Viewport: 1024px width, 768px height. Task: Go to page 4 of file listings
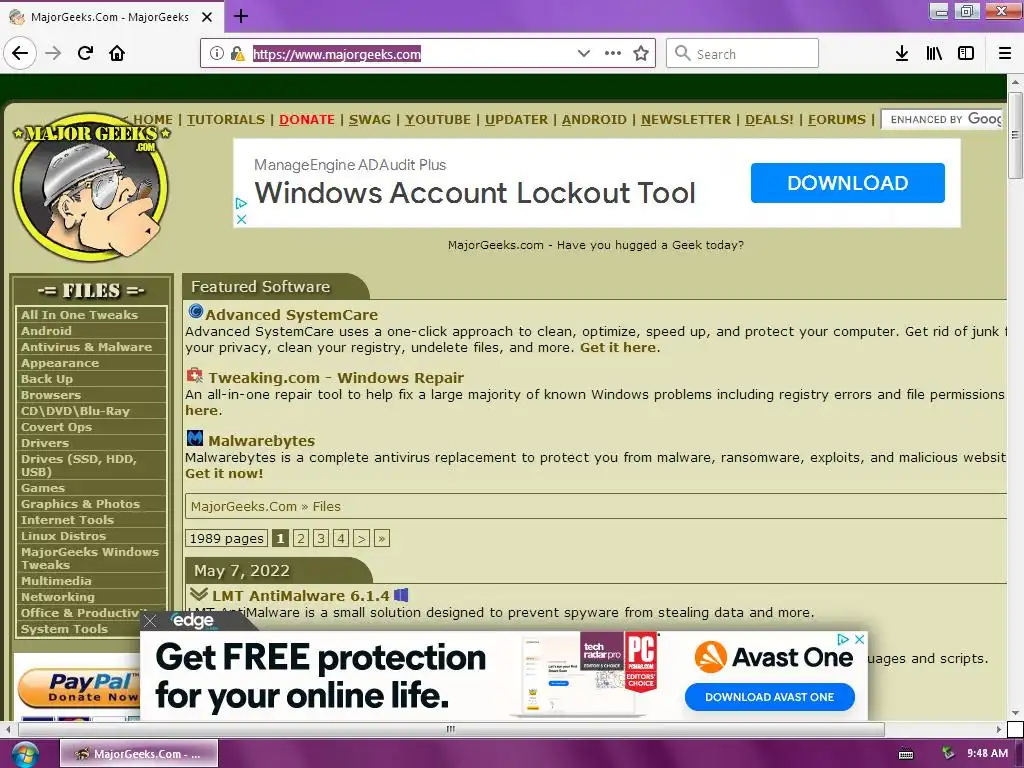(x=341, y=538)
